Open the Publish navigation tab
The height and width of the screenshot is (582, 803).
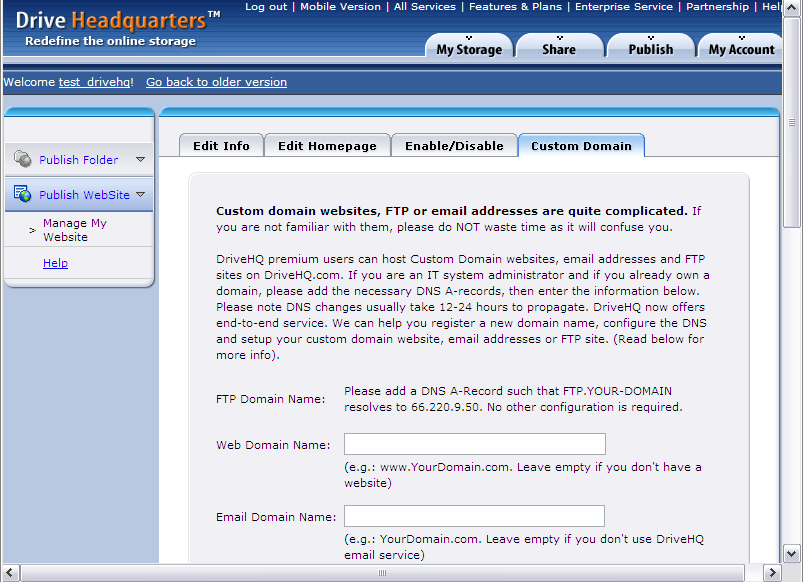(650, 49)
